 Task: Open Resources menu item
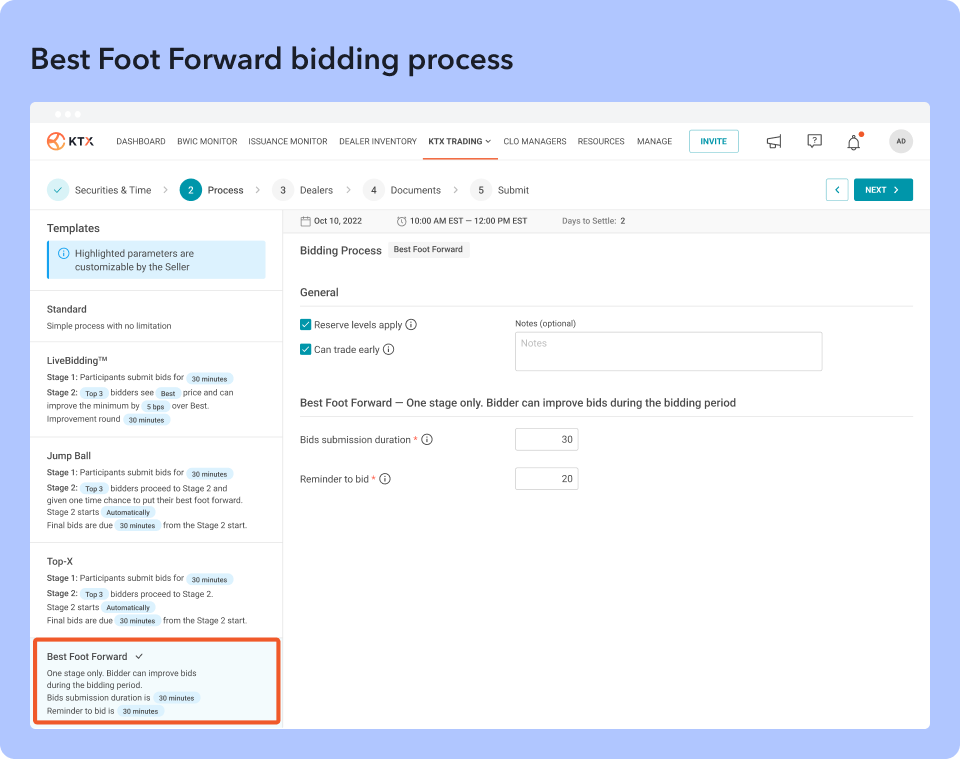(601, 141)
